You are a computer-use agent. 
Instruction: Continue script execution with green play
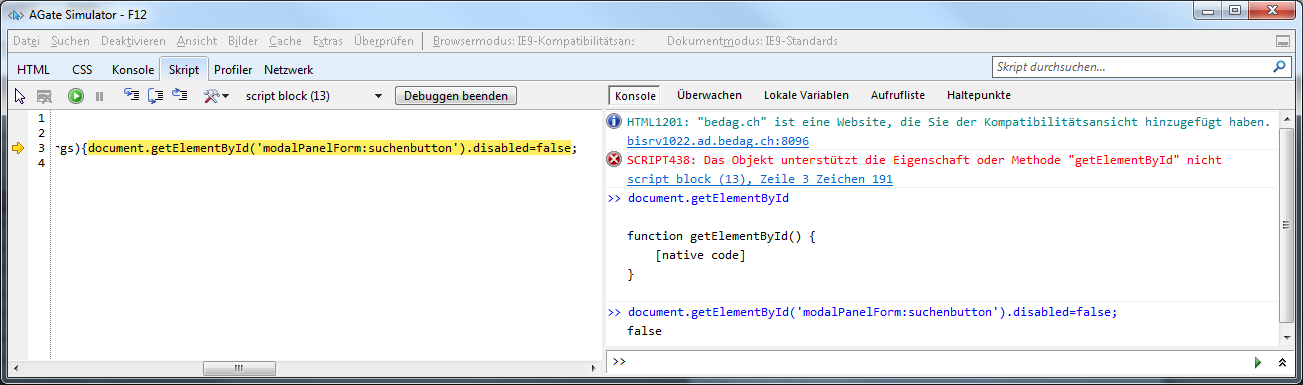(76, 96)
